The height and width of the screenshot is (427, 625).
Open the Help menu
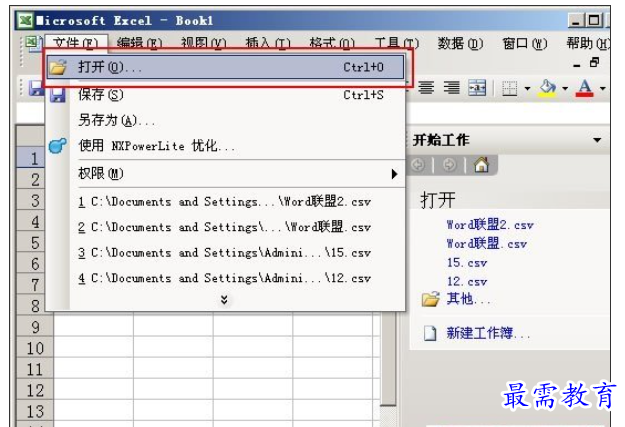point(588,43)
